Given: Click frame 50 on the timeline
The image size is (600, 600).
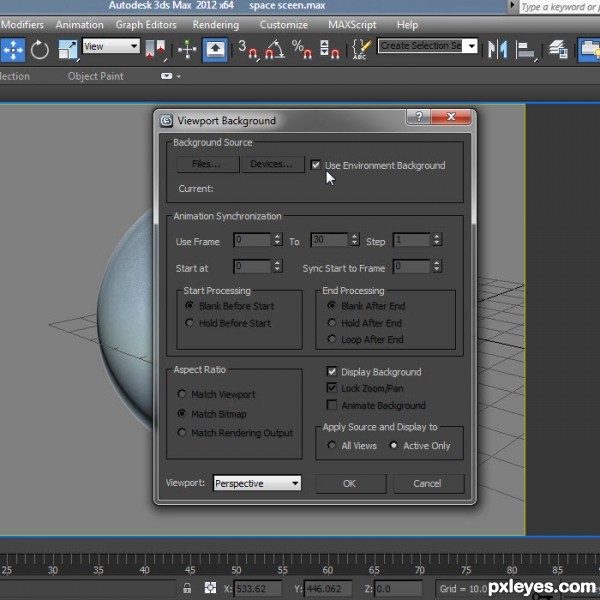Looking at the screenshot, I should pos(236,570).
